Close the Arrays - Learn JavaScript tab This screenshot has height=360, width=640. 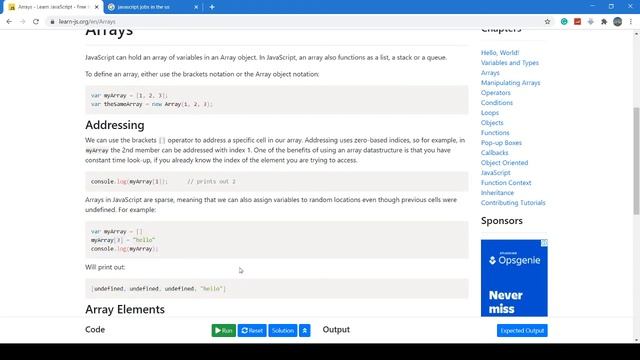tap(97, 7)
